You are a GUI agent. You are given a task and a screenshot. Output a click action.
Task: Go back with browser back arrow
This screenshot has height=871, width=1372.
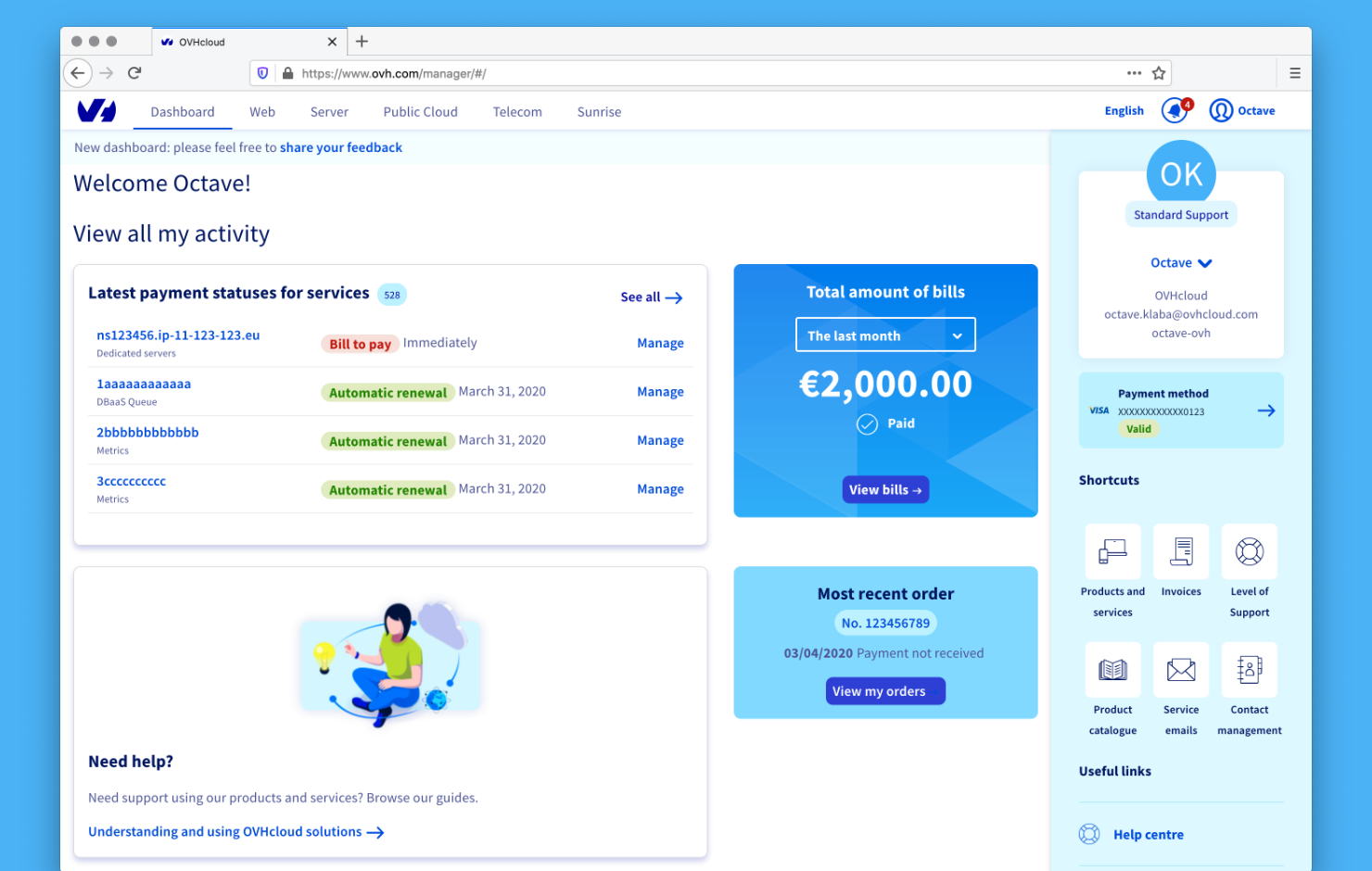[x=78, y=72]
